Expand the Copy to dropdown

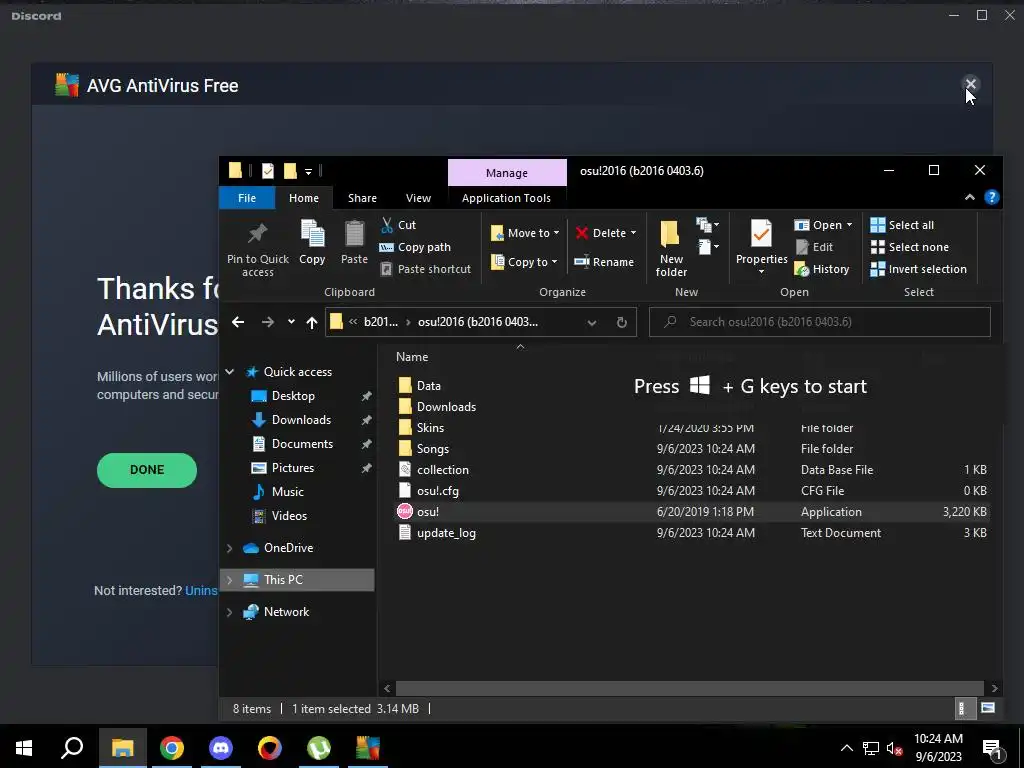point(554,262)
